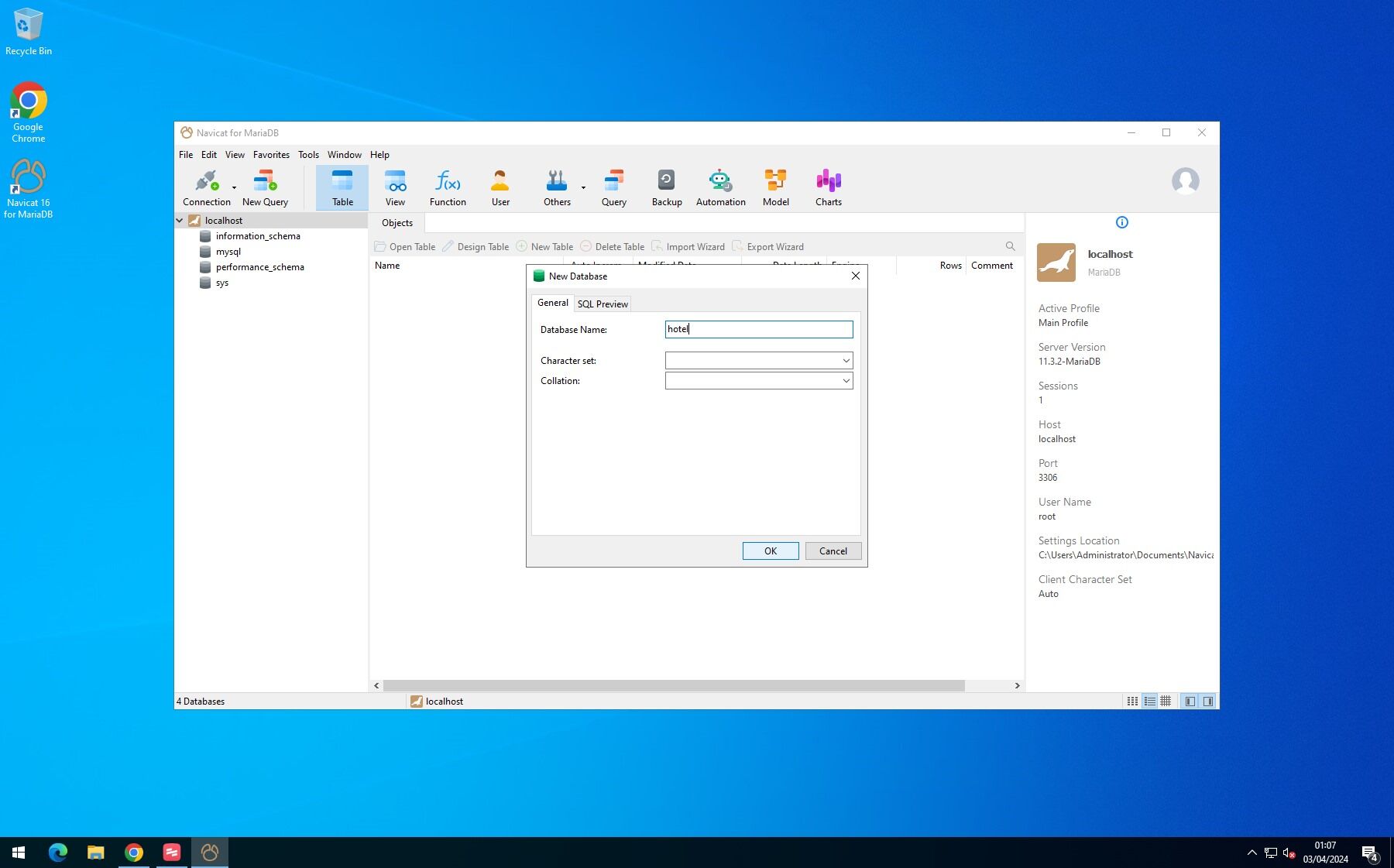
Task: Toggle the right information pane button
Action: (x=1208, y=702)
